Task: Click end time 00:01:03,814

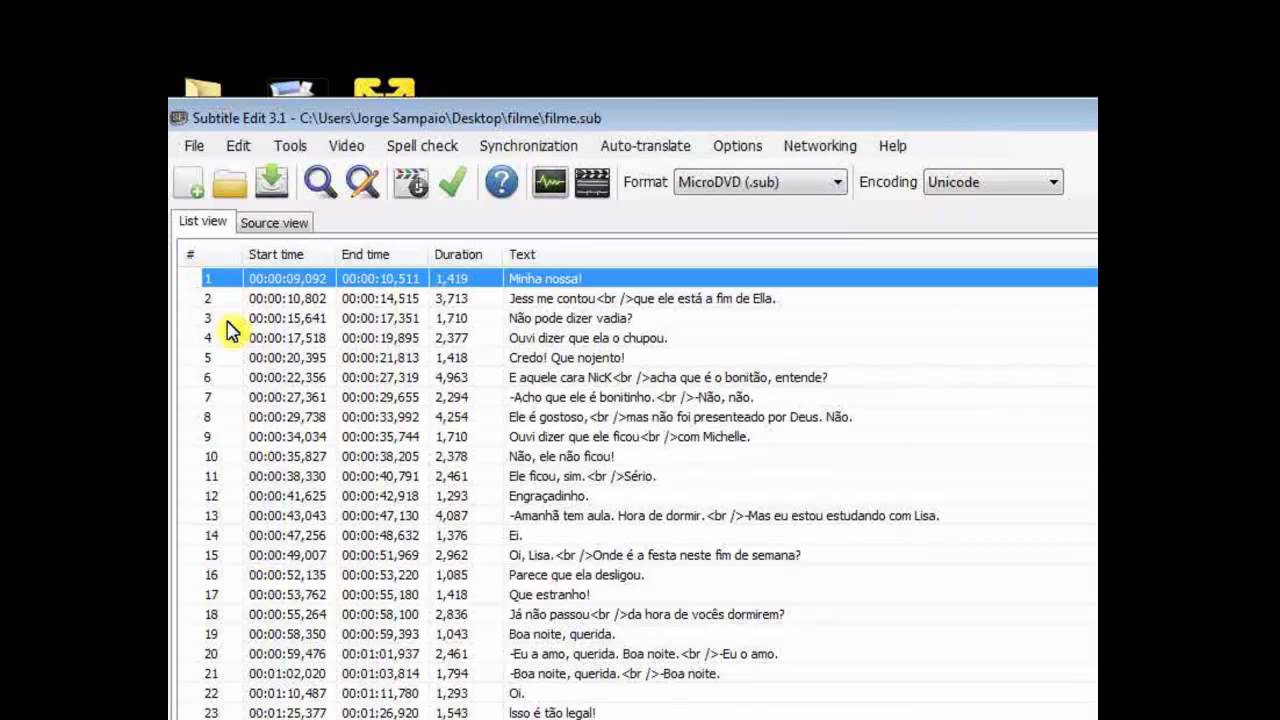Action: point(380,674)
